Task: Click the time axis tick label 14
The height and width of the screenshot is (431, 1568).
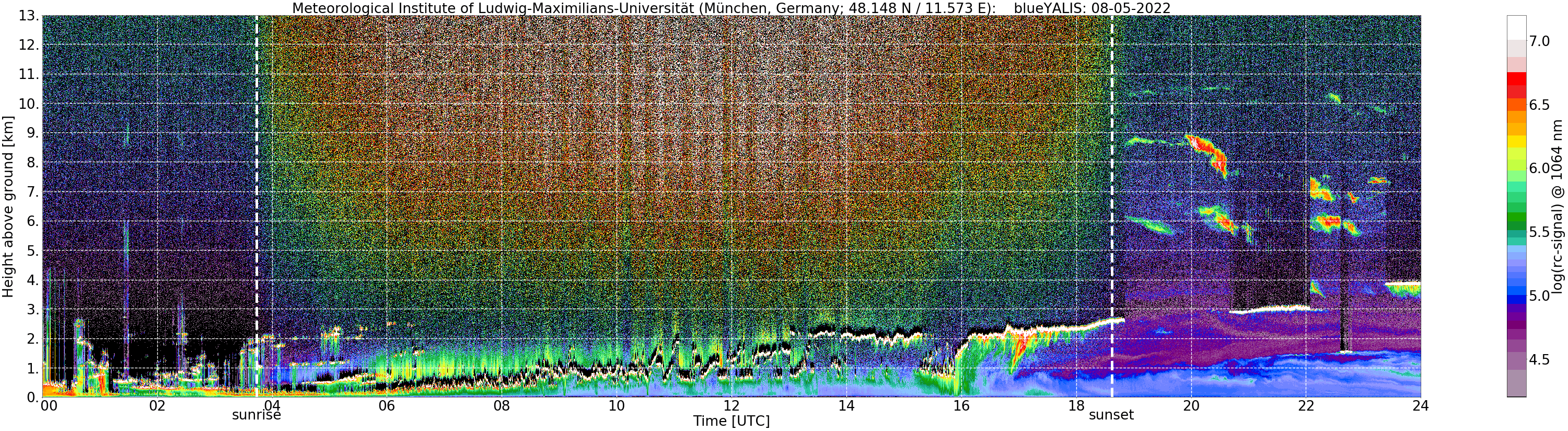Action: tap(846, 405)
